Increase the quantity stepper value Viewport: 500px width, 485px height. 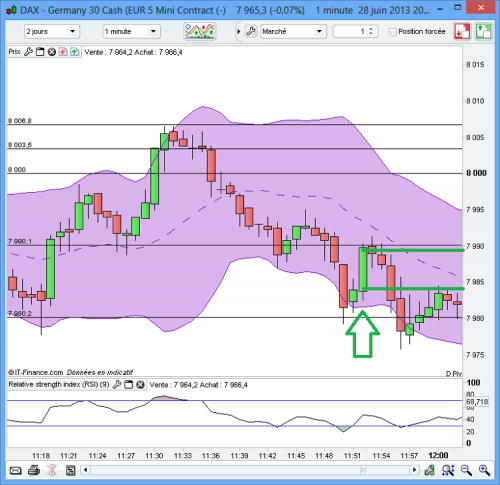[371, 29]
